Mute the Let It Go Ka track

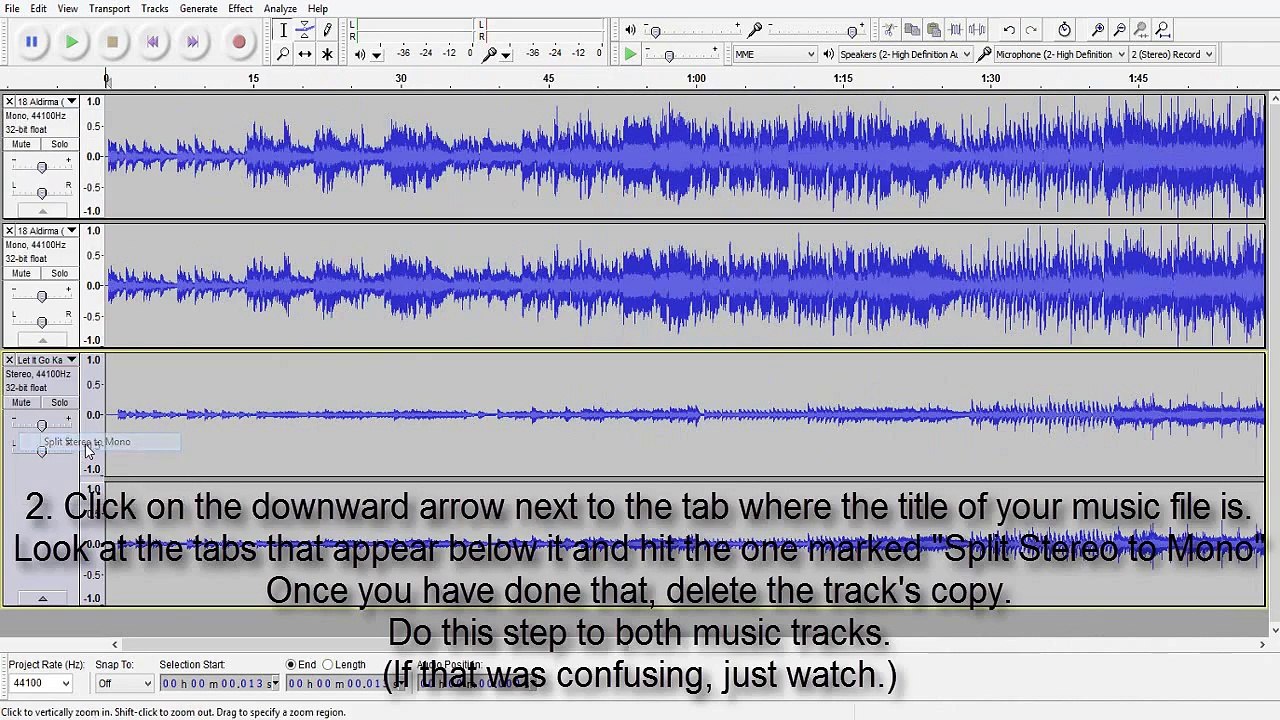21,402
